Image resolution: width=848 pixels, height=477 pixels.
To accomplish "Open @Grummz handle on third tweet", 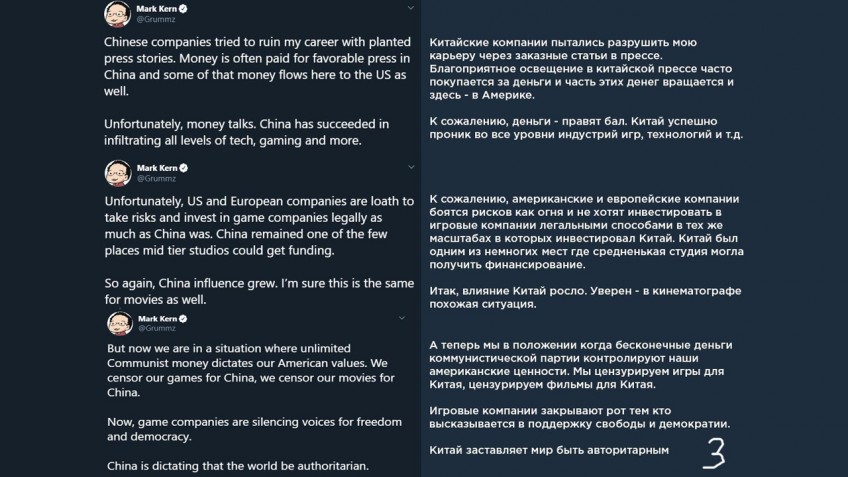I will coord(157,328).
